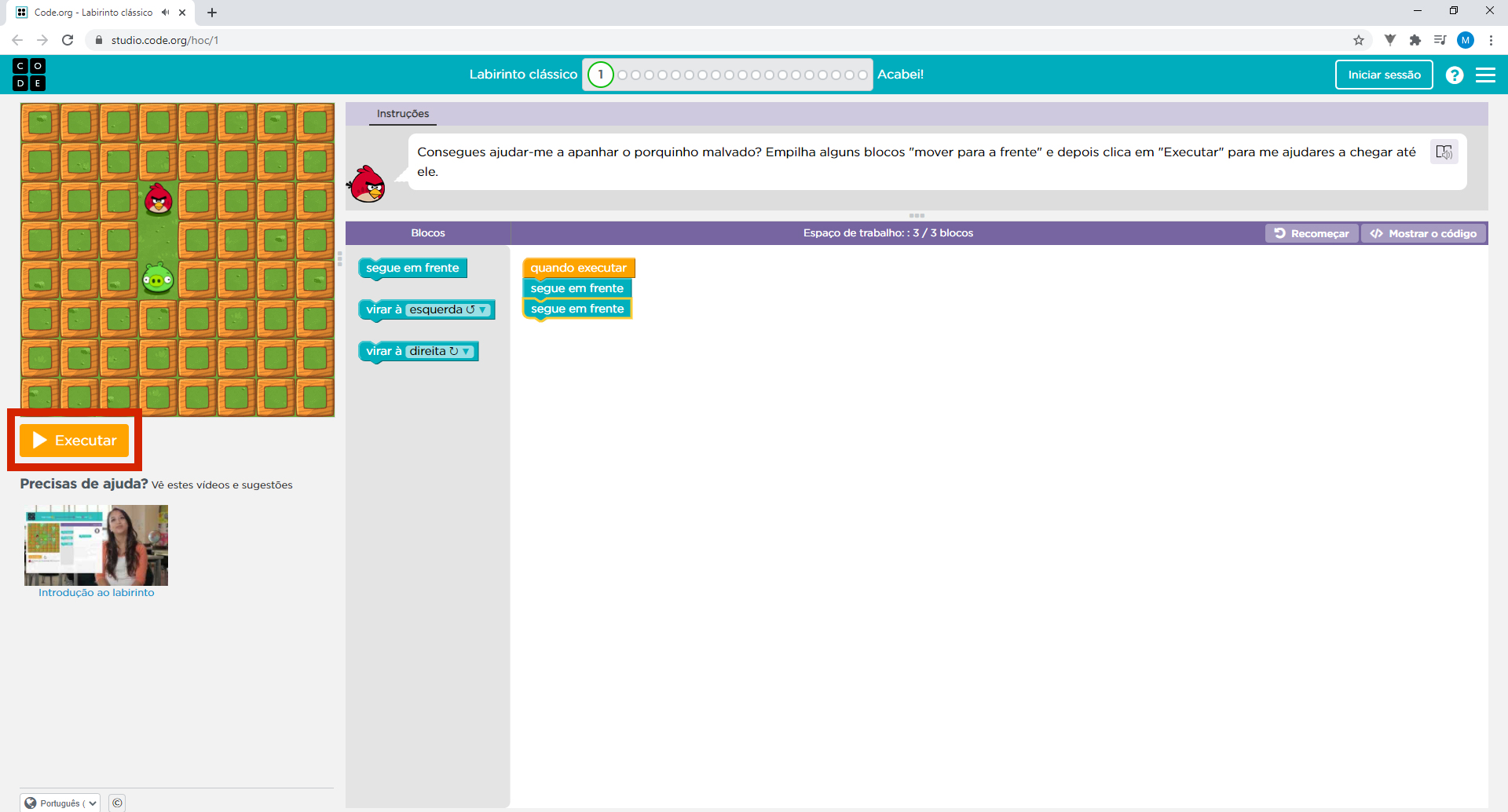Select the highlighted second segue em frente block
Viewport: 1508px width, 812px height.
click(577, 309)
